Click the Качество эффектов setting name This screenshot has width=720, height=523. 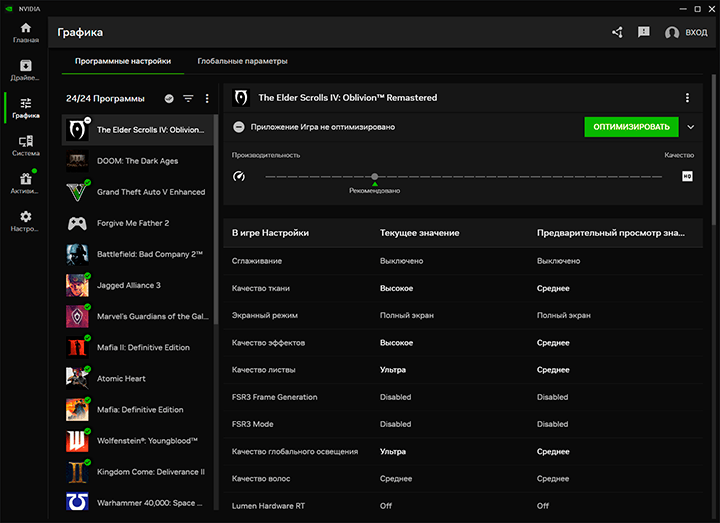(268, 343)
